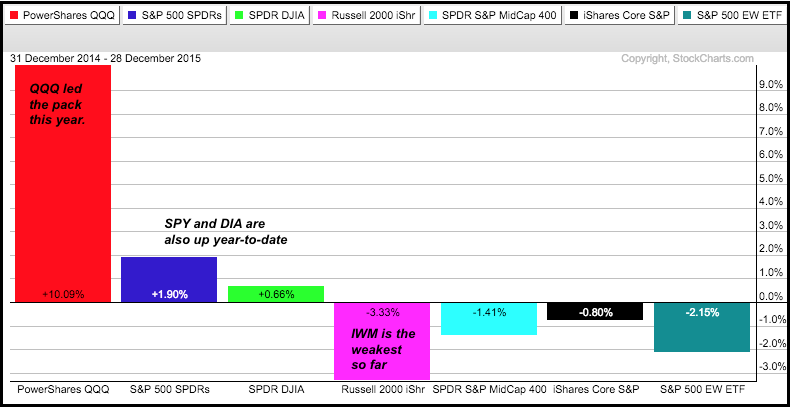Screen dimensions: 790x407
Task: Toggle the SPDR S&P MidCap 400 legend button
Action: click(493, 15)
